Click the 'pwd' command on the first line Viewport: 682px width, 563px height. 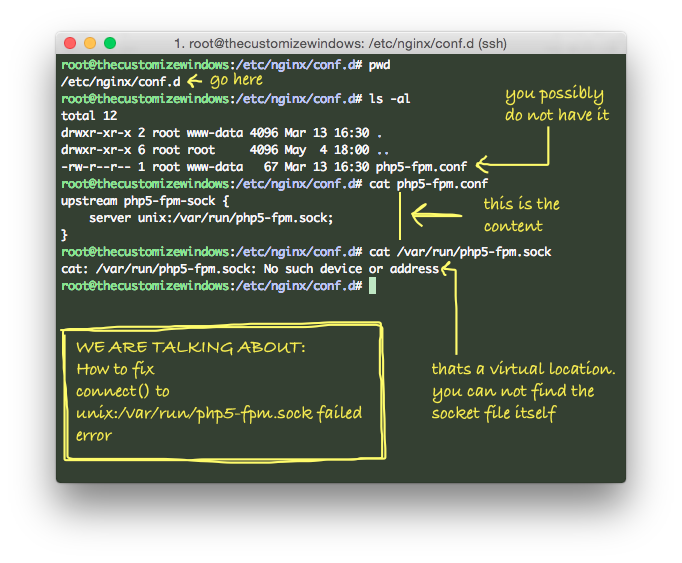click(x=380, y=65)
